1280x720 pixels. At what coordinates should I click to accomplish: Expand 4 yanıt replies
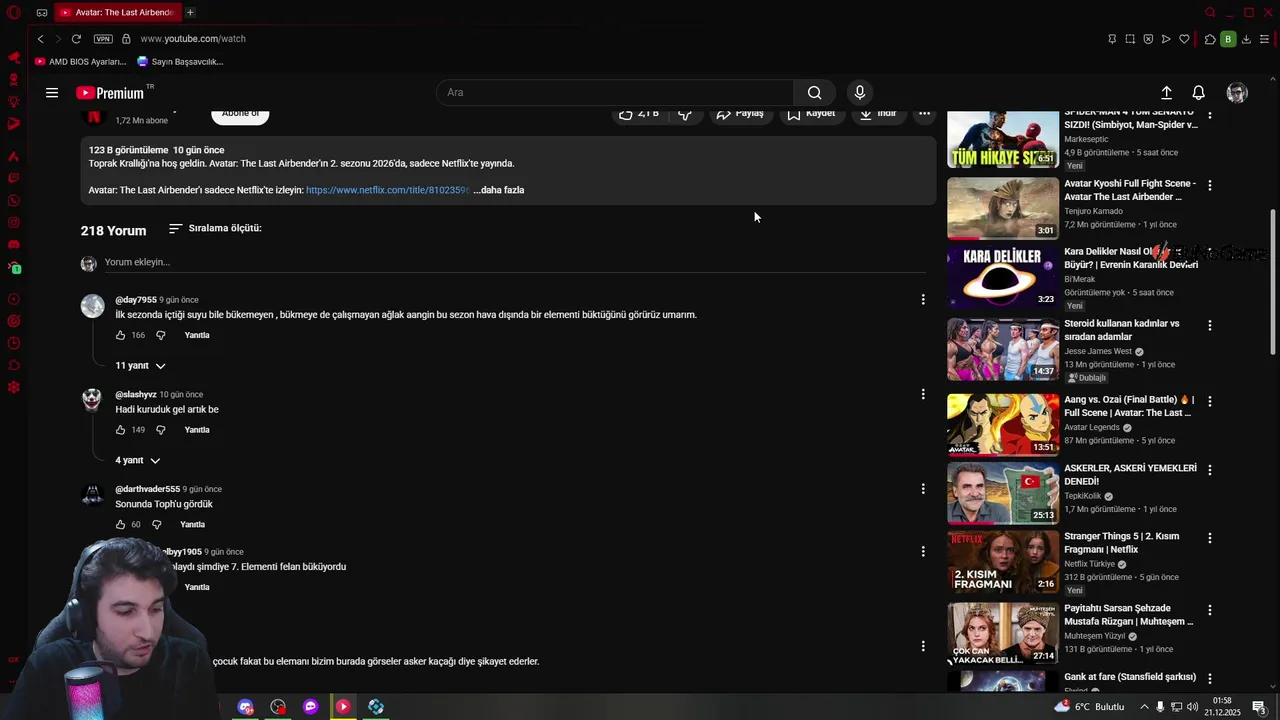click(137, 460)
